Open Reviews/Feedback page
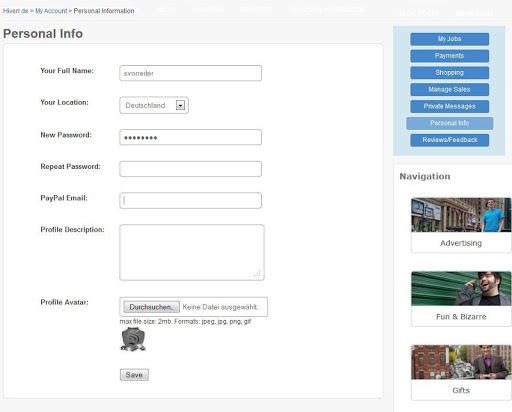Screen dimensions: 512x412 pos(450,140)
